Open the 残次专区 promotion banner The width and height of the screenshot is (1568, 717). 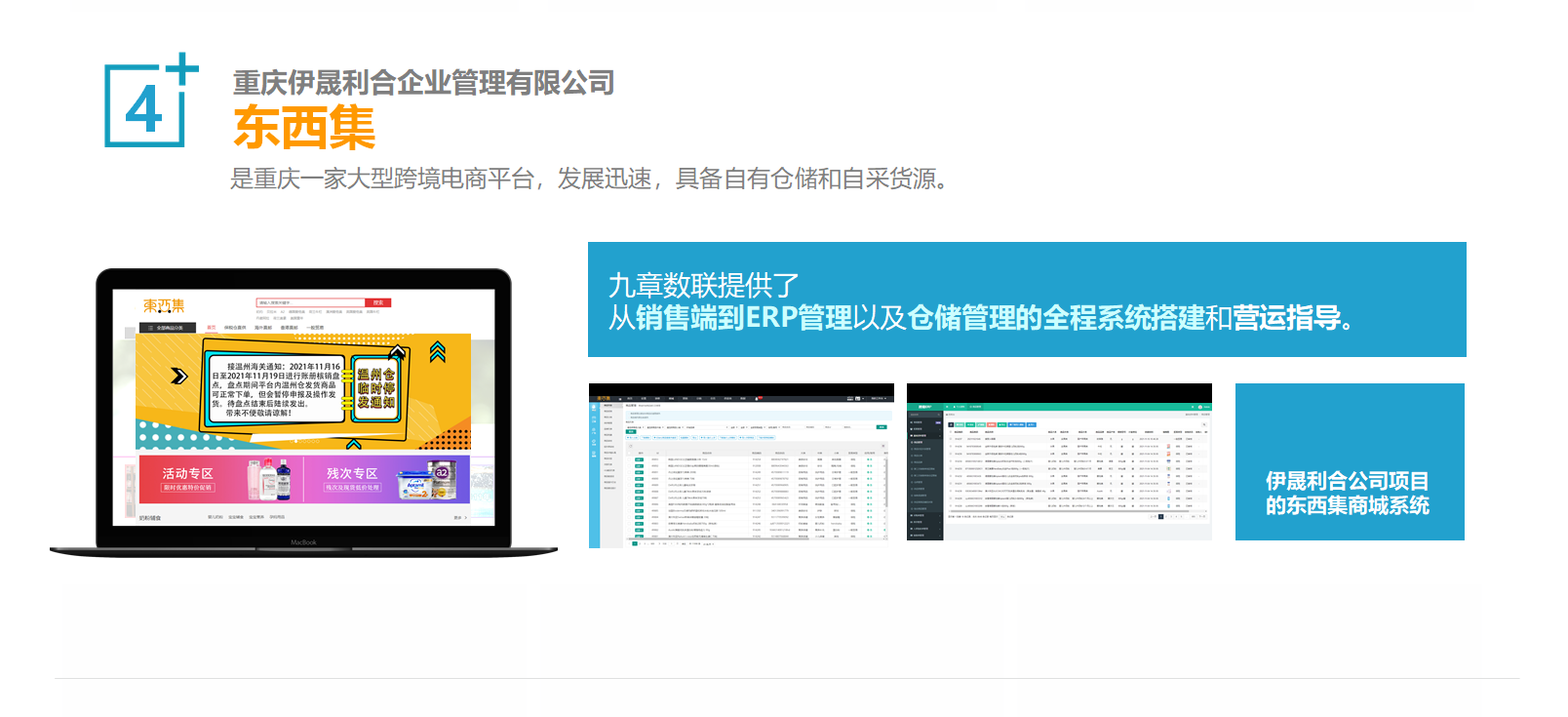point(387,479)
